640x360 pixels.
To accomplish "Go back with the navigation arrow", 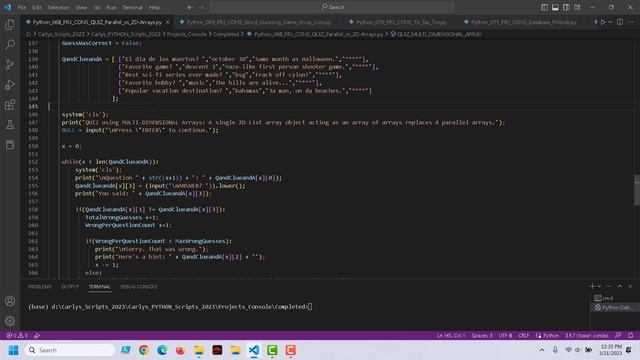I will point(190,7).
